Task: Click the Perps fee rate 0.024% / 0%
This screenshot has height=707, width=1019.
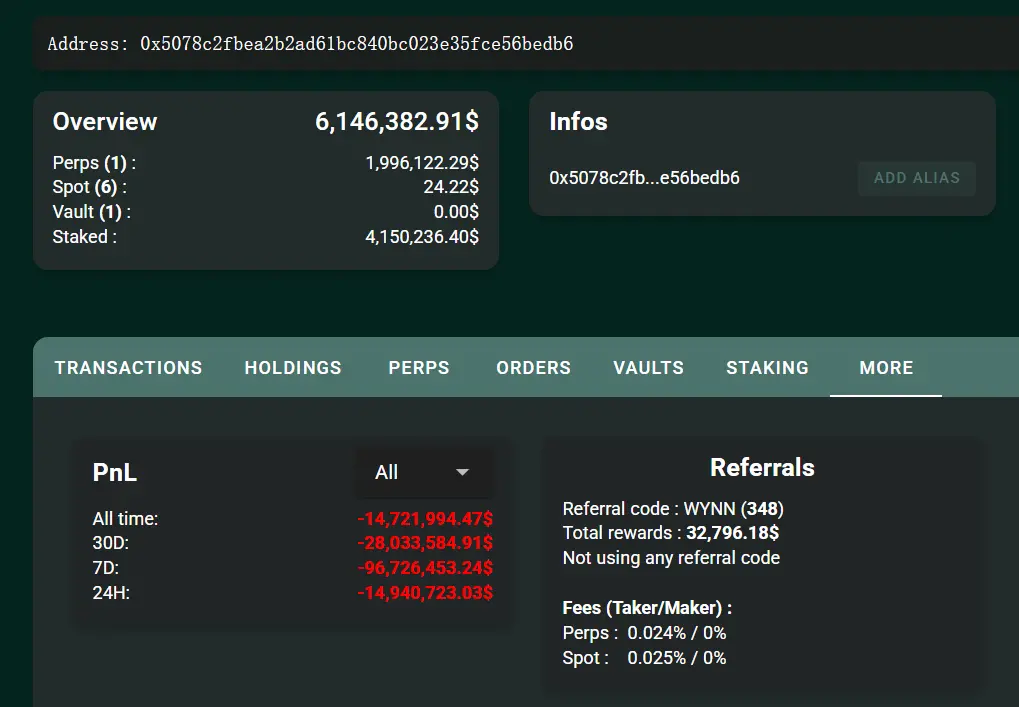Action: [677, 633]
